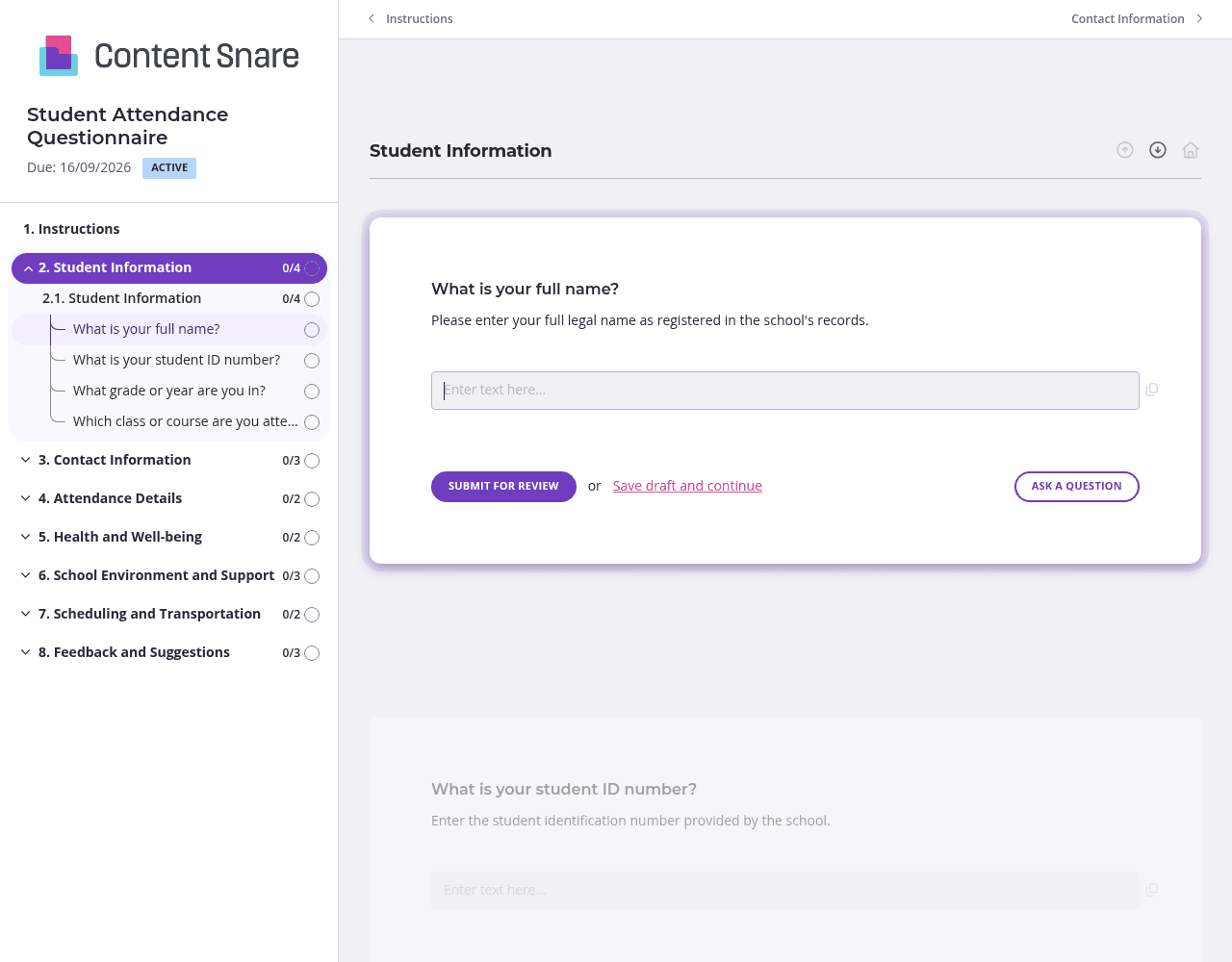Toggle circle beside 'What is your full name?'

[312, 330]
